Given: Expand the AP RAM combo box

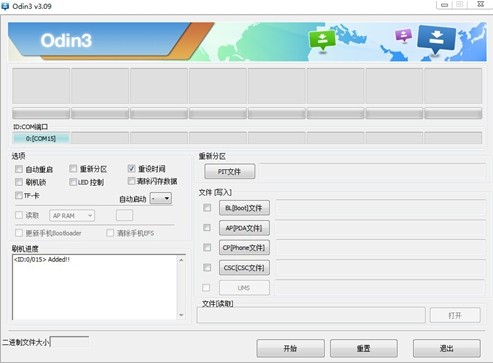Looking at the screenshot, I should [x=72, y=216].
